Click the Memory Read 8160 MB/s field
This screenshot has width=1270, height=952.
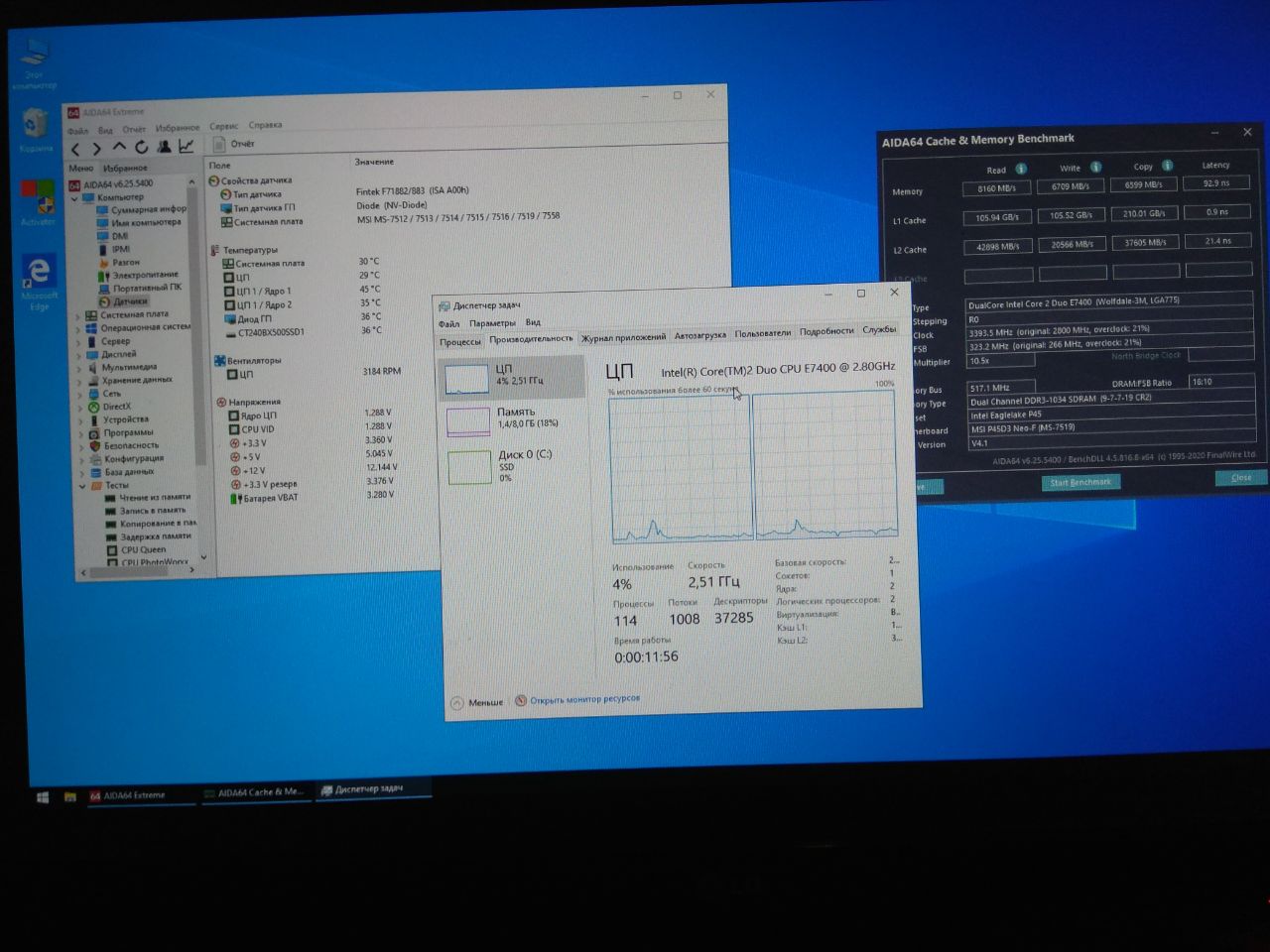coord(997,187)
